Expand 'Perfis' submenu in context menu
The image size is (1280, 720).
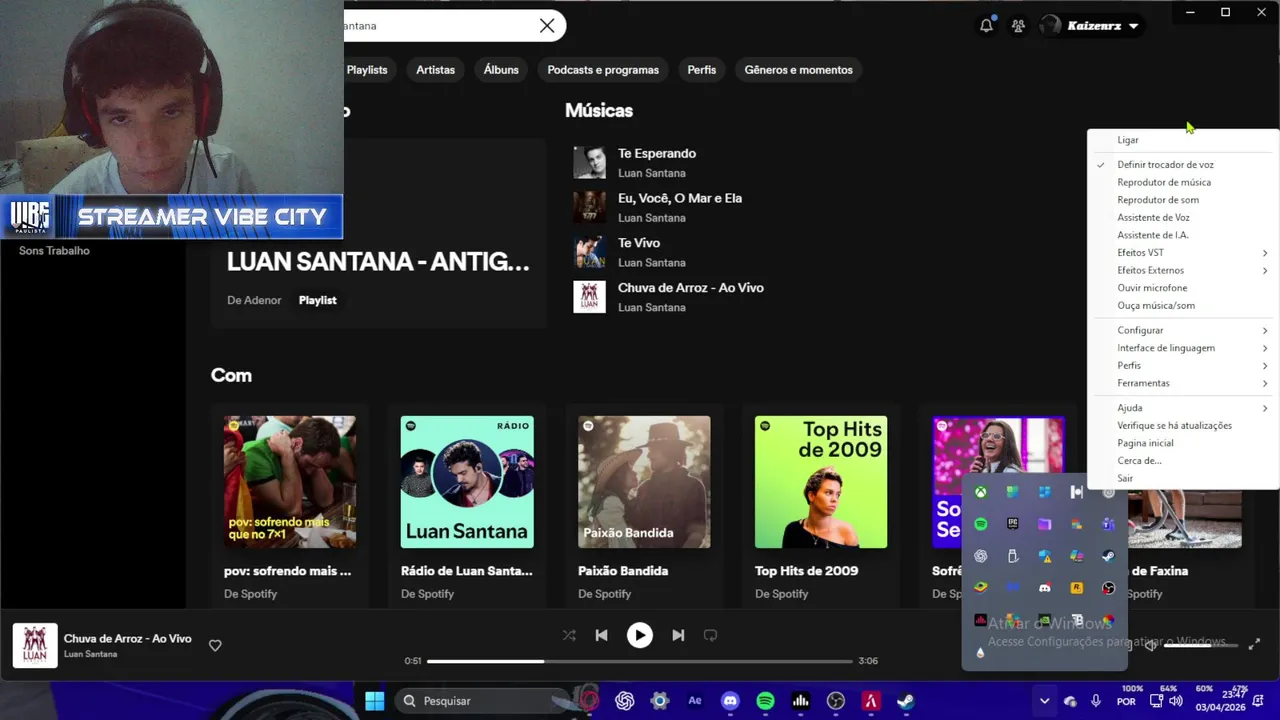click(1182, 366)
